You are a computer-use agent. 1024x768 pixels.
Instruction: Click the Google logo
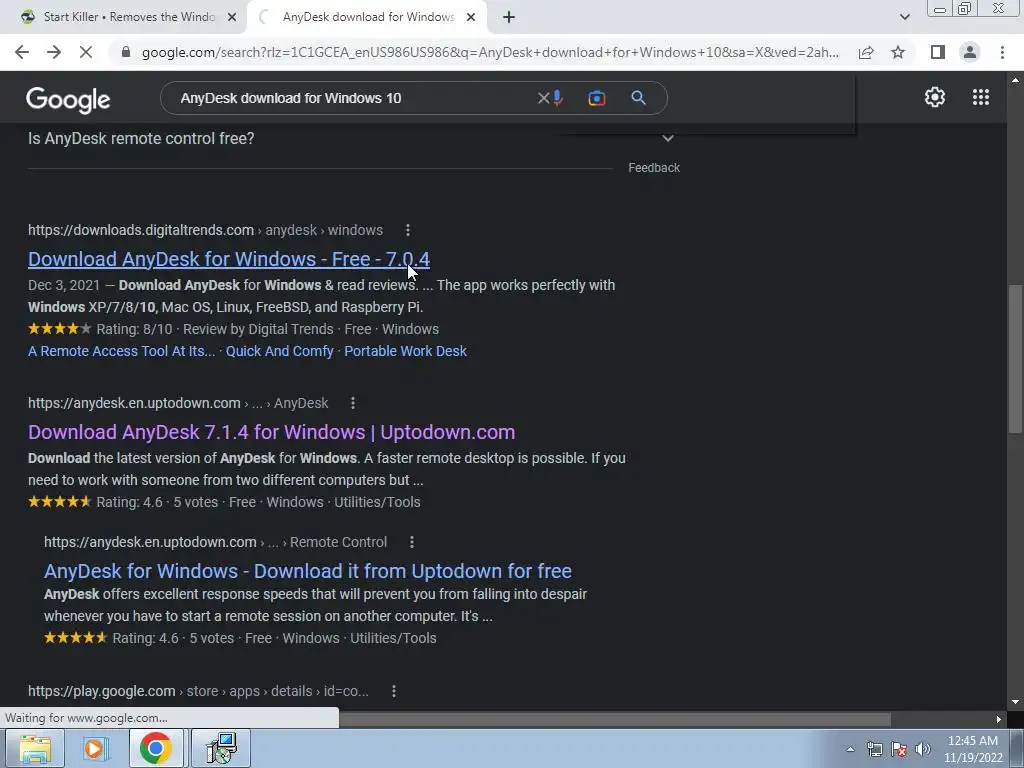[68, 99]
